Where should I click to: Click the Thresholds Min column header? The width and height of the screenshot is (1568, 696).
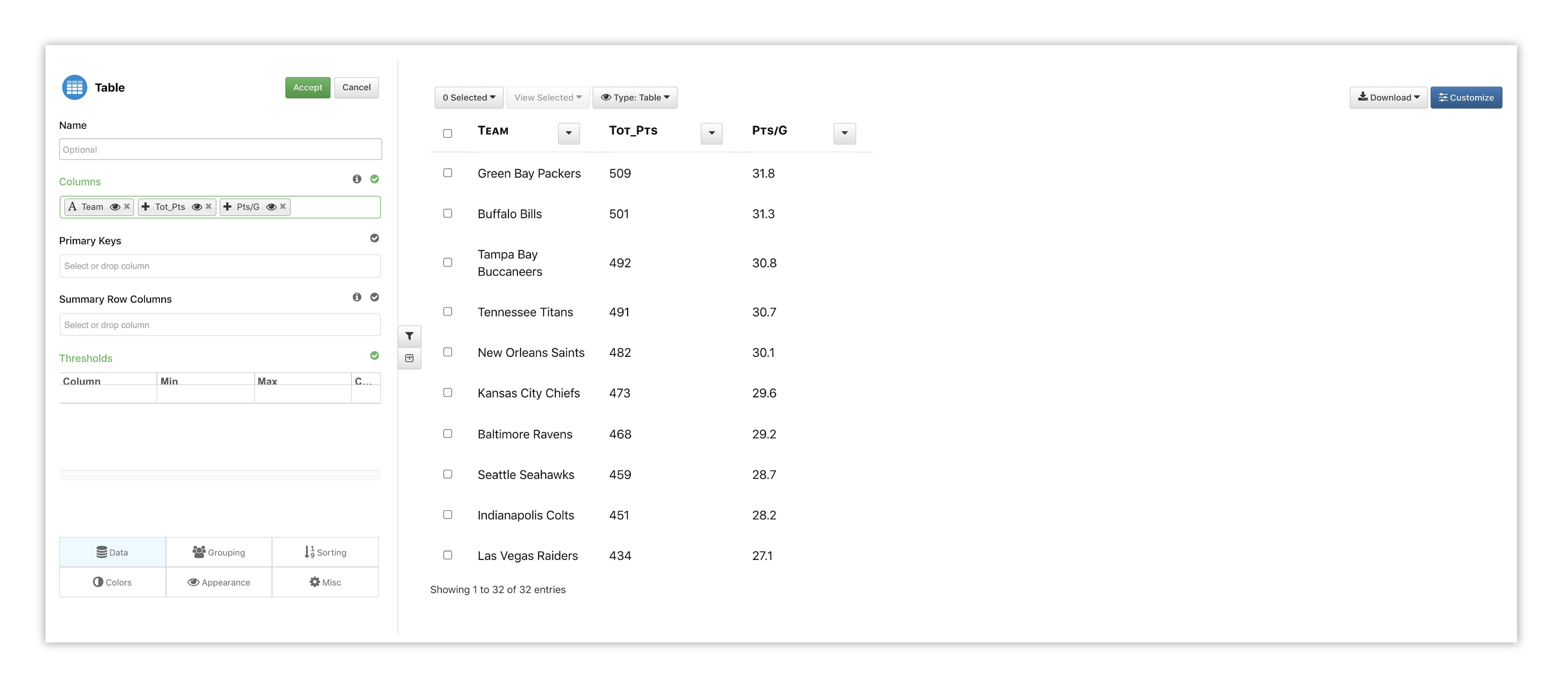(205, 380)
